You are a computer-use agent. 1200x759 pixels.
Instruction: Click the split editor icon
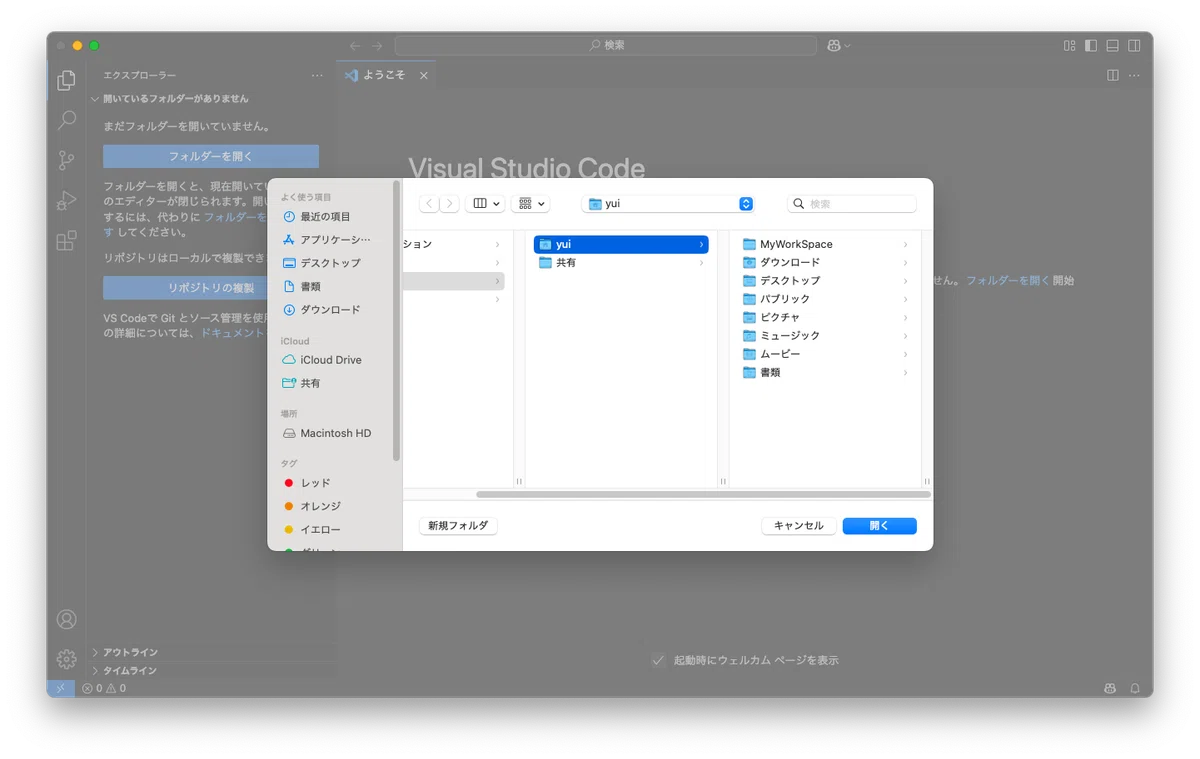pos(1113,75)
